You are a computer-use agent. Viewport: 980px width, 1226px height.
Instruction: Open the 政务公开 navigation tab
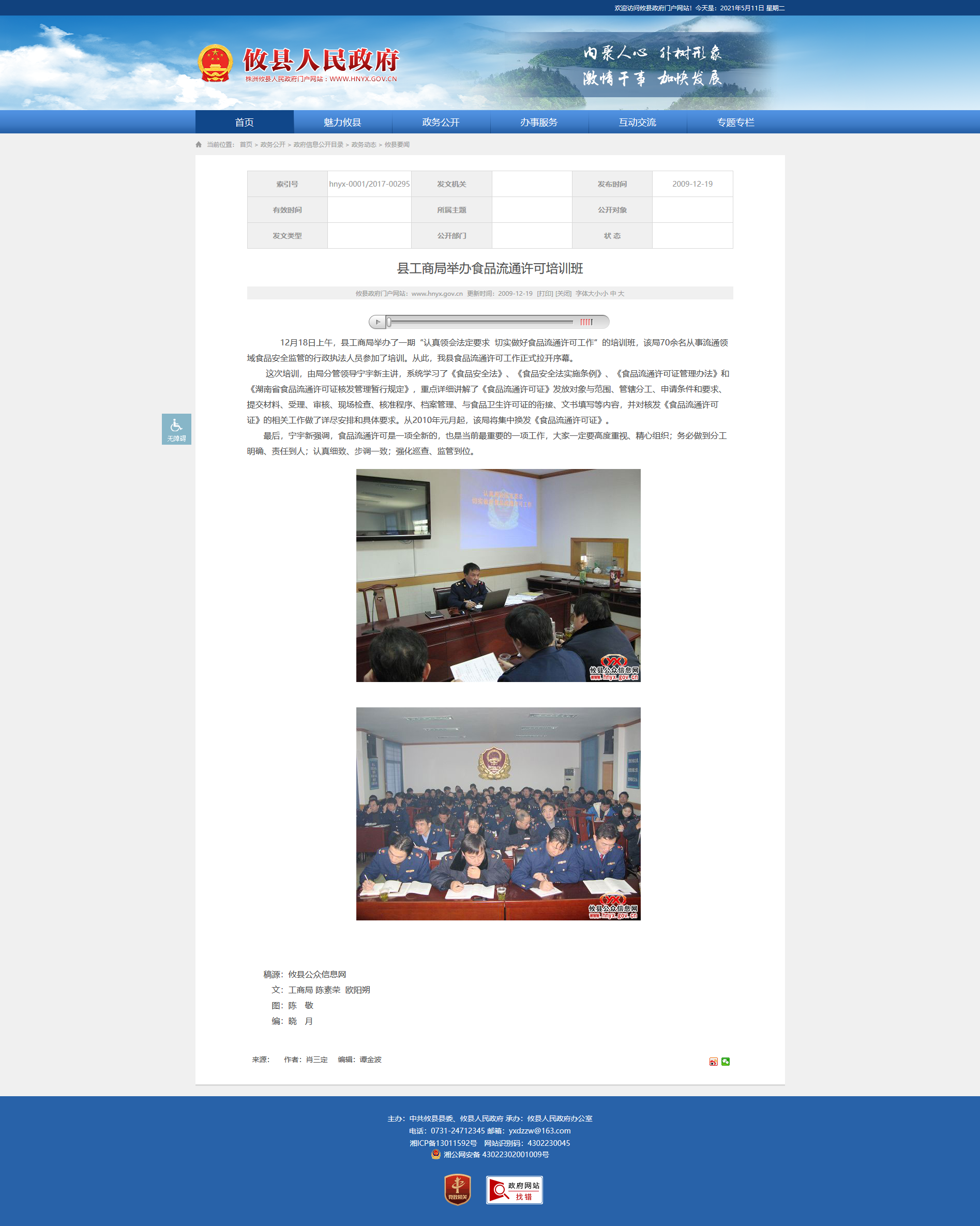pos(441,122)
